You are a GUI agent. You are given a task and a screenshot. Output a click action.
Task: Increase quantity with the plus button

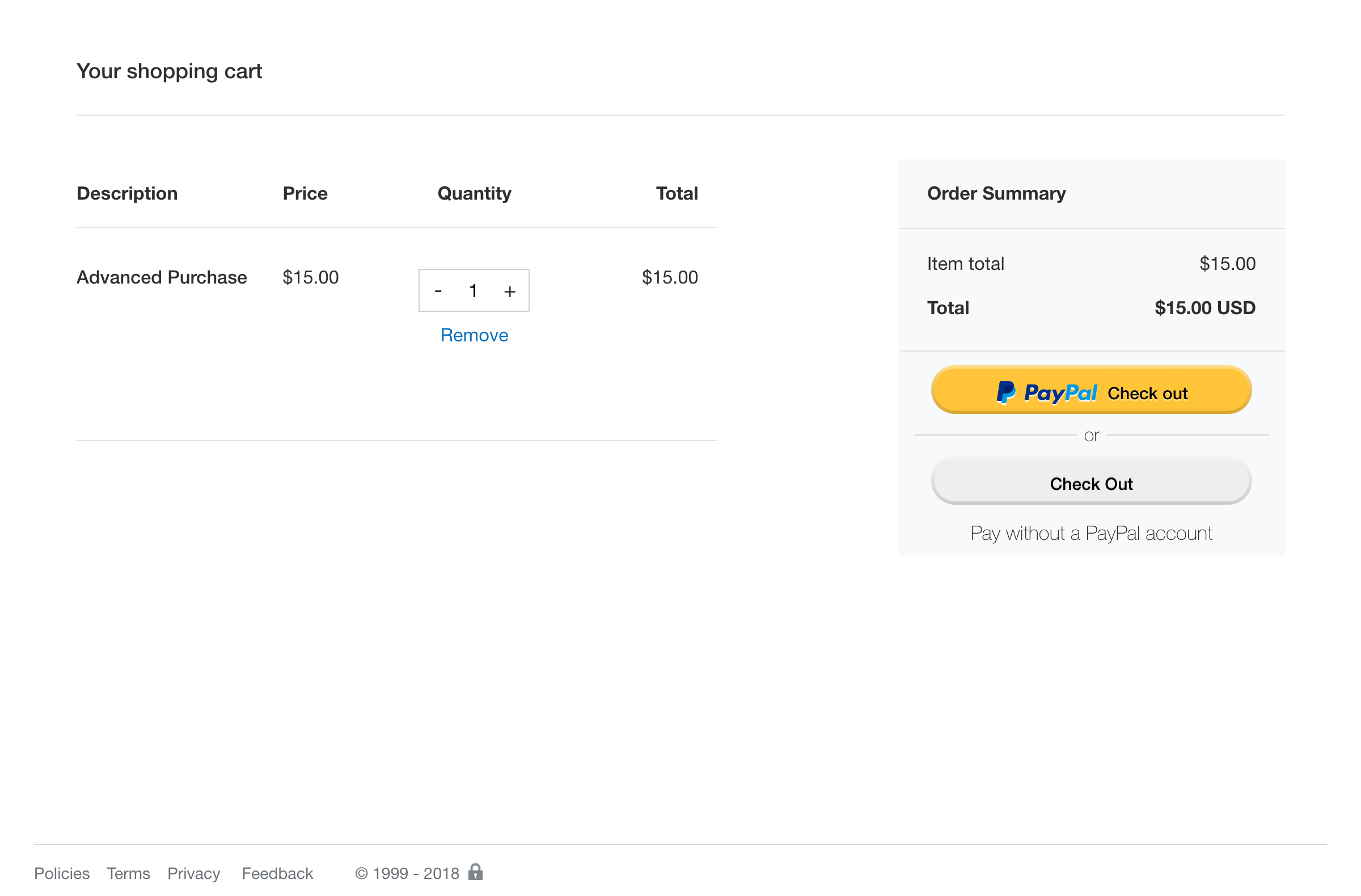pyautogui.click(x=509, y=291)
